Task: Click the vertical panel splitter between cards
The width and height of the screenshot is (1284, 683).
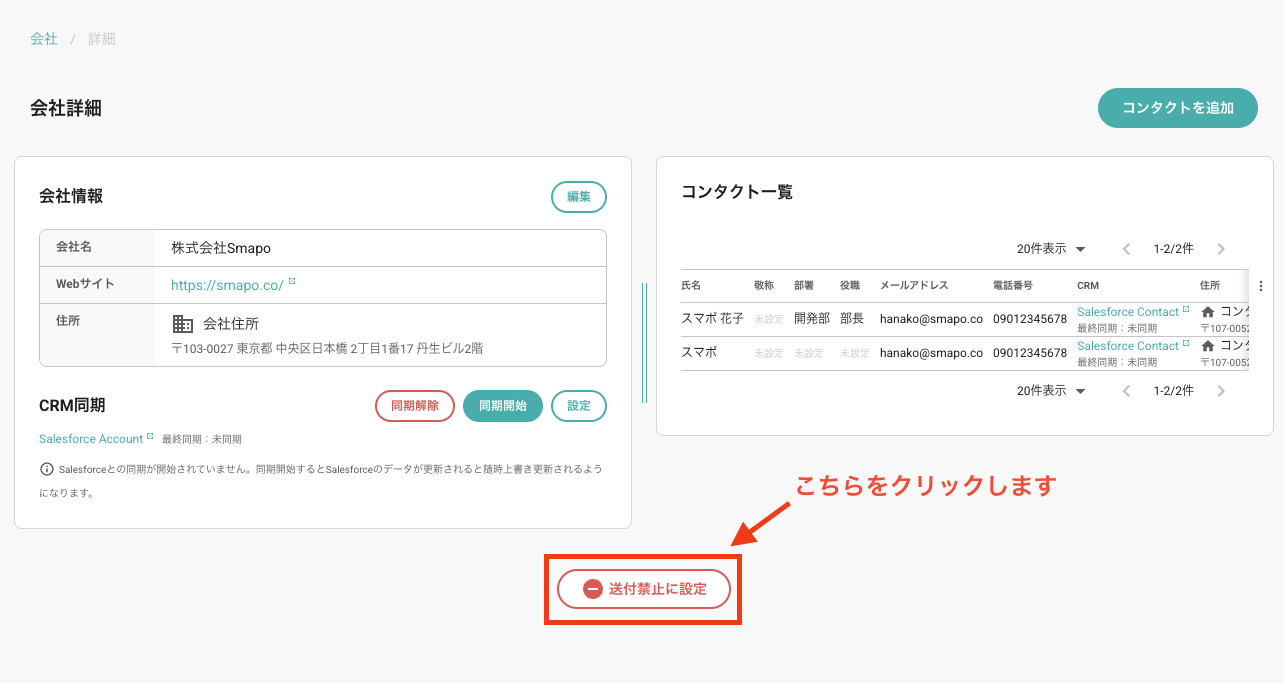Action: [x=644, y=343]
